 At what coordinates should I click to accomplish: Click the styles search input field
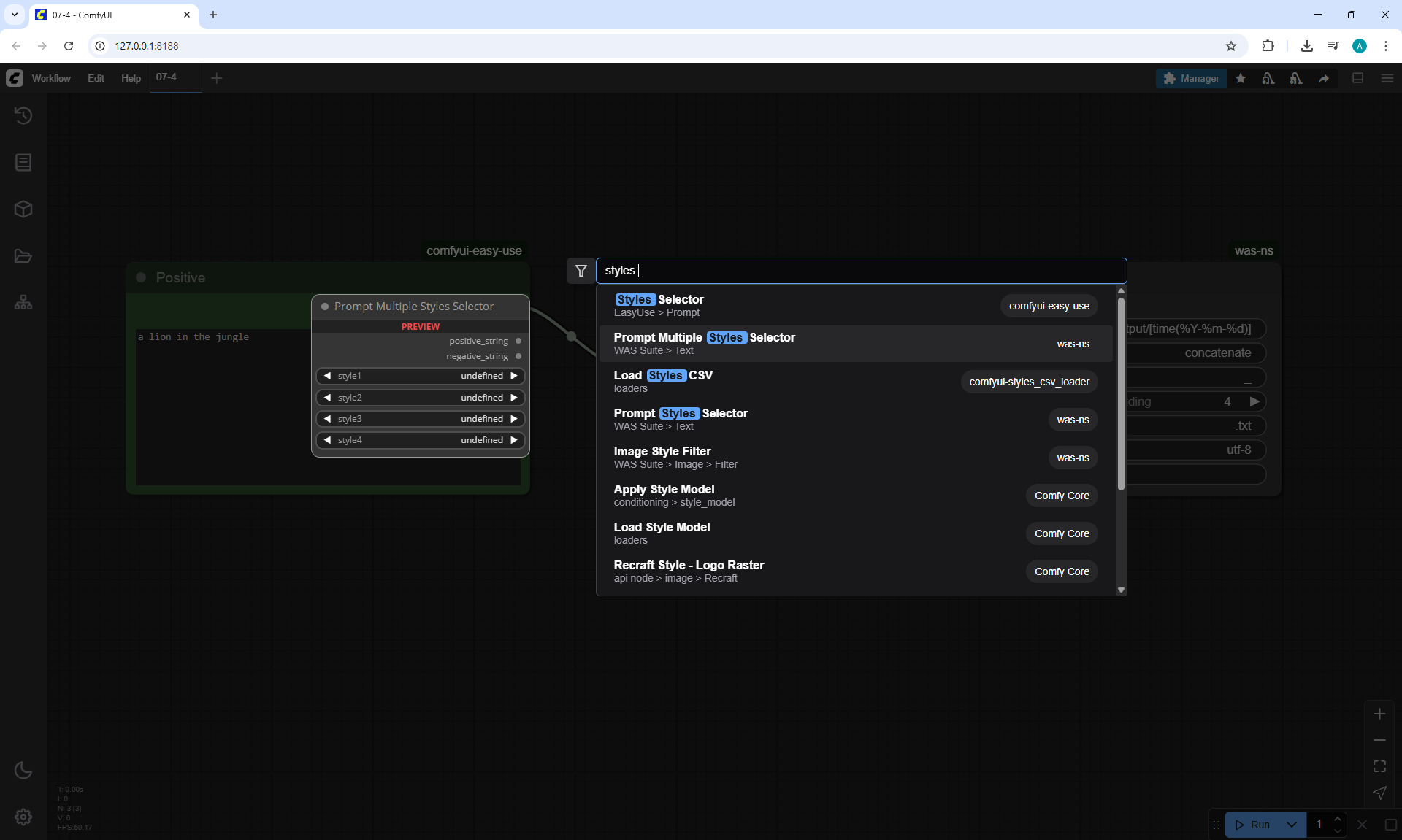coord(862,271)
